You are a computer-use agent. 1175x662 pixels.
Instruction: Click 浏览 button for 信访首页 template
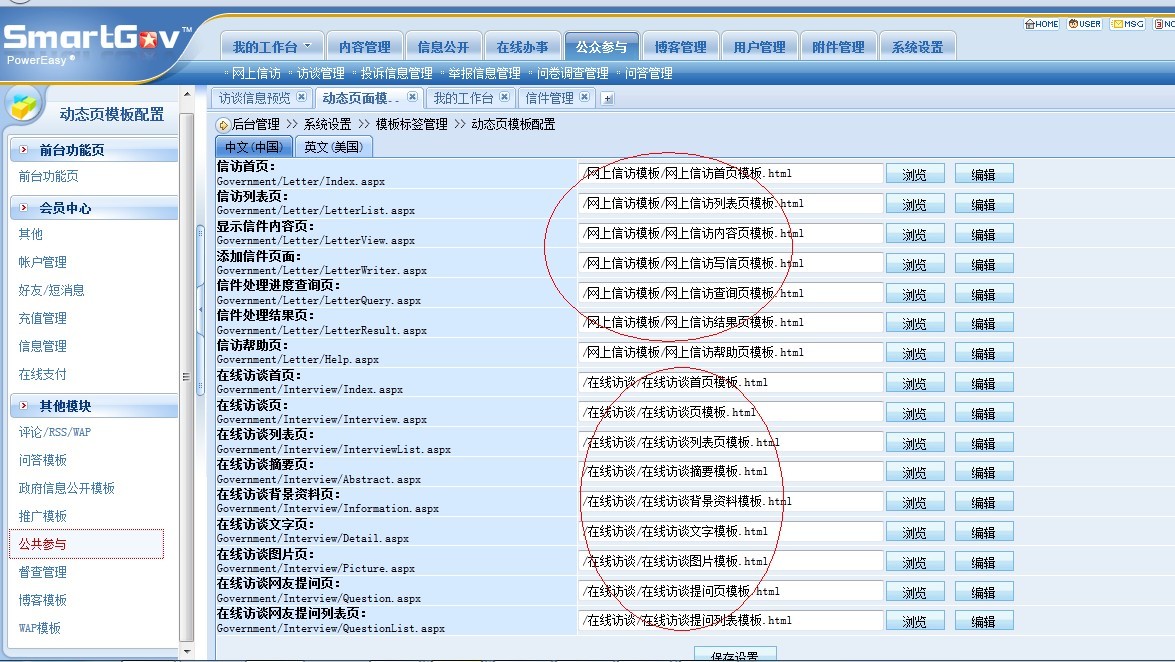click(x=913, y=175)
